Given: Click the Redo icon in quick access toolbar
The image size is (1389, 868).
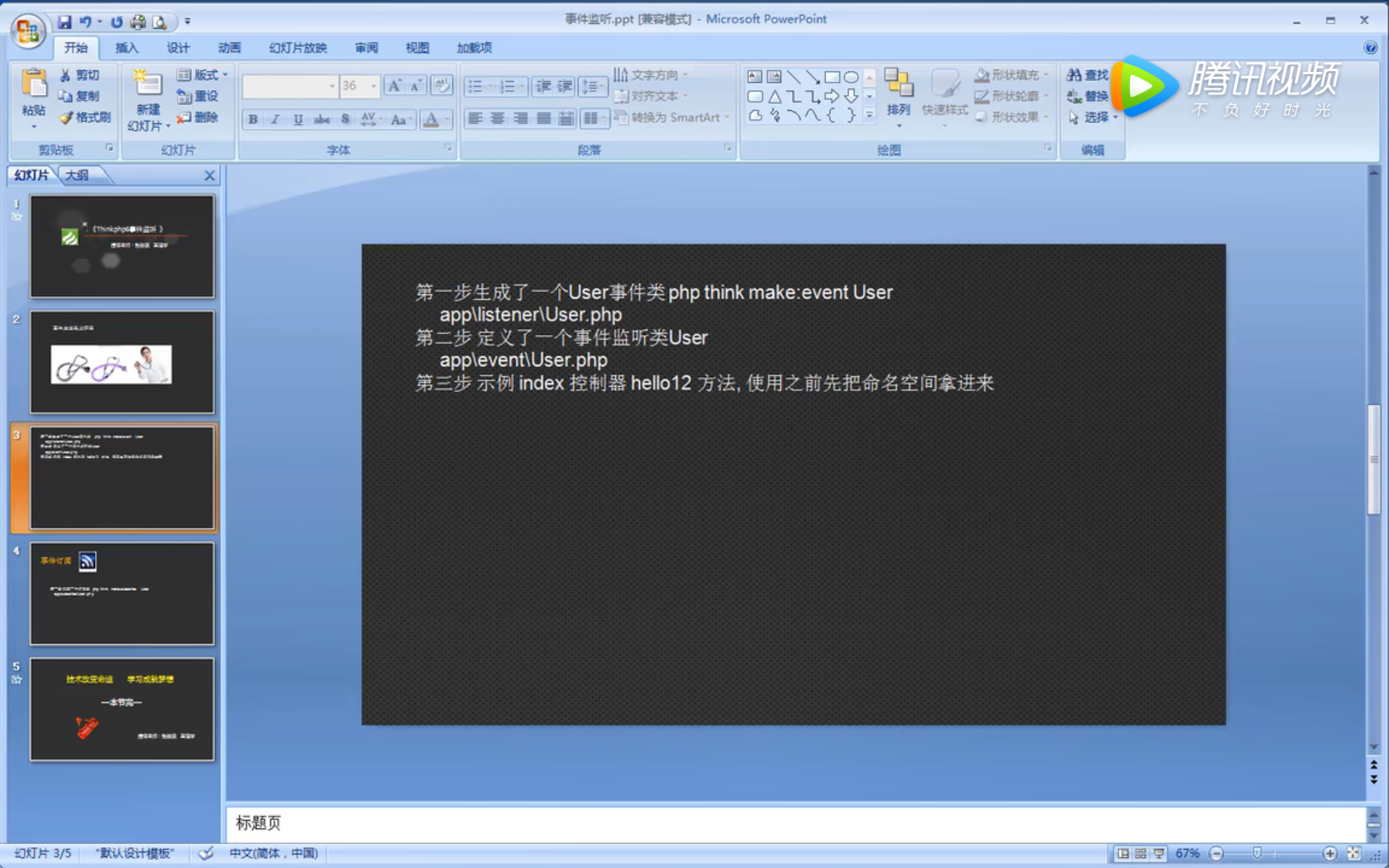Looking at the screenshot, I should [117, 21].
